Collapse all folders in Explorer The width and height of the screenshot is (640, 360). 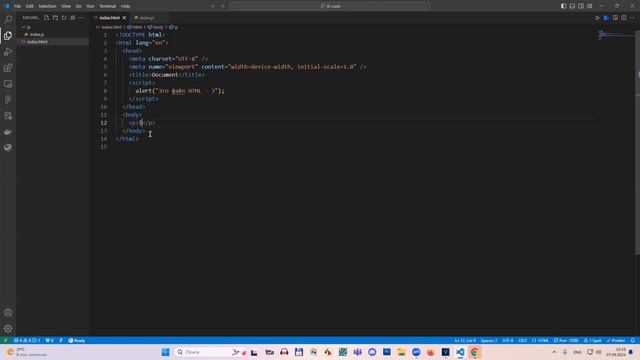[73, 18]
